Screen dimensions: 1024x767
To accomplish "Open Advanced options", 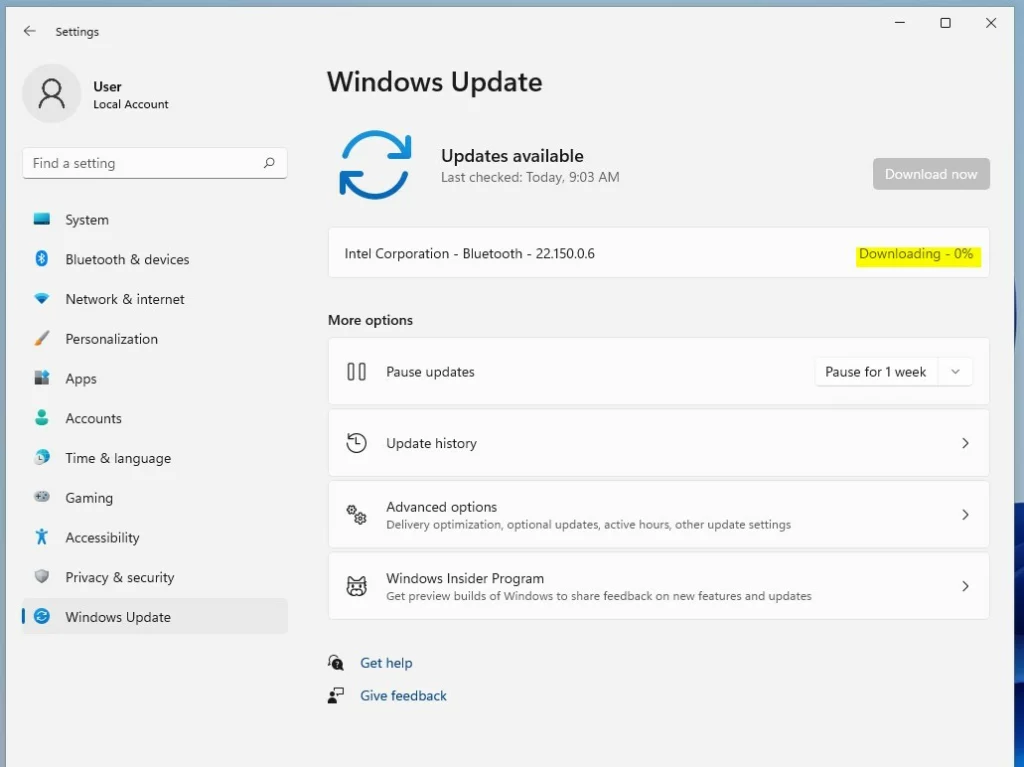I will (658, 515).
